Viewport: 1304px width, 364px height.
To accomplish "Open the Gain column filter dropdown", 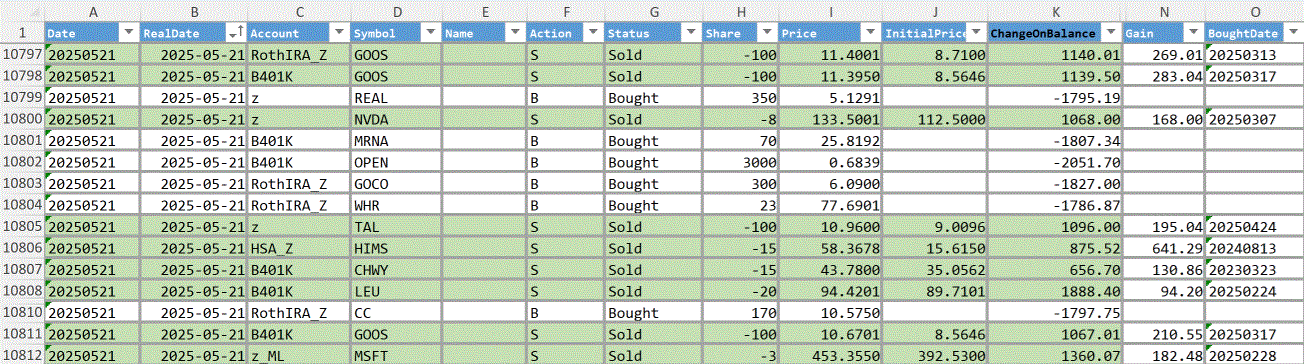I will 1192,33.
